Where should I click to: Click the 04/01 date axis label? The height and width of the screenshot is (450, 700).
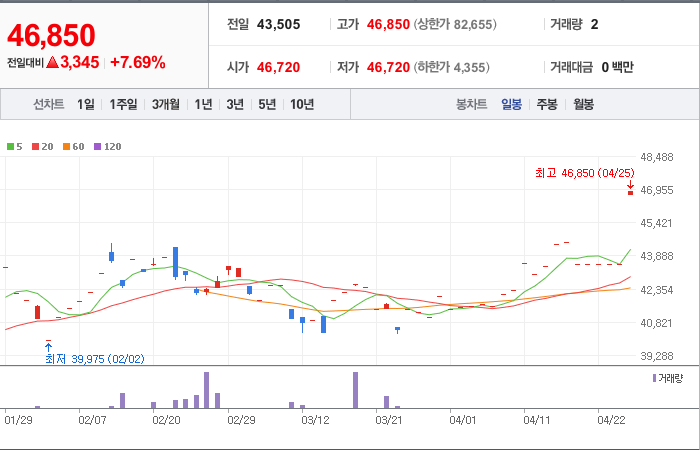click(x=463, y=420)
